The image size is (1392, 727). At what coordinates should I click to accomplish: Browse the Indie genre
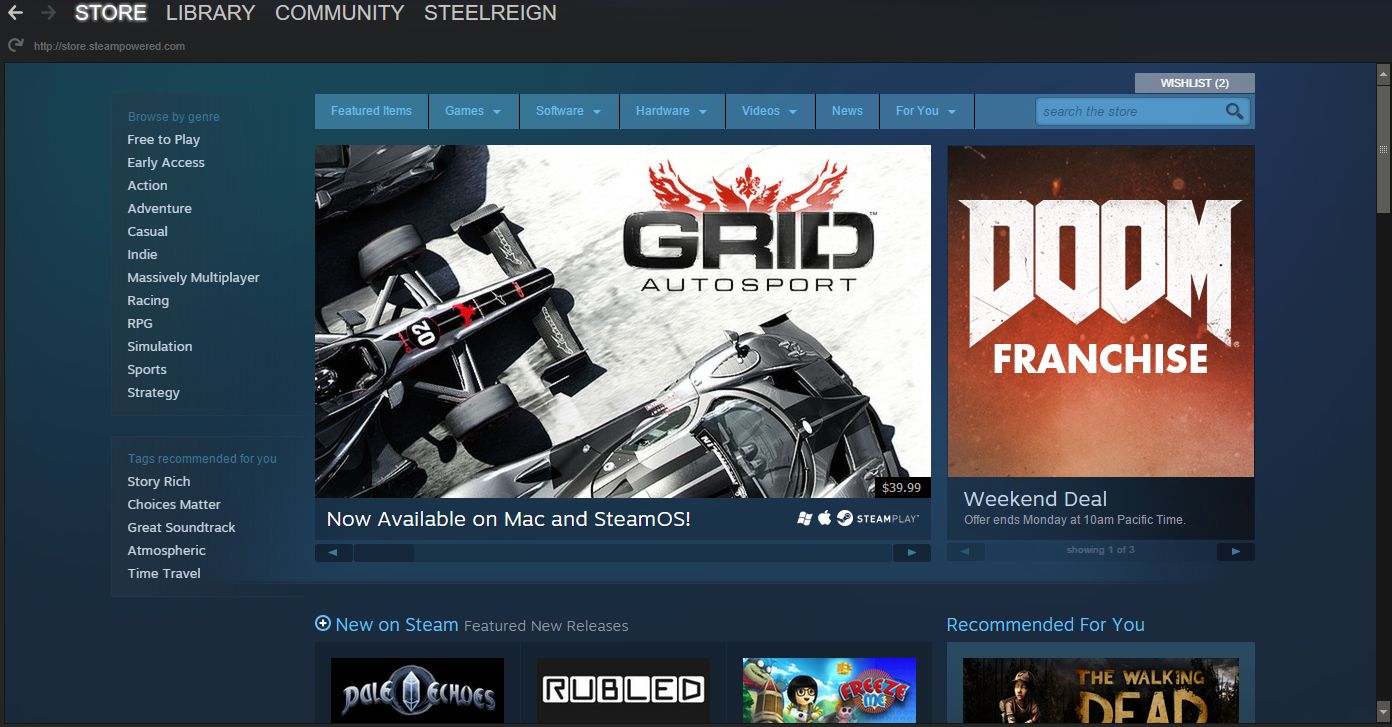tap(142, 254)
